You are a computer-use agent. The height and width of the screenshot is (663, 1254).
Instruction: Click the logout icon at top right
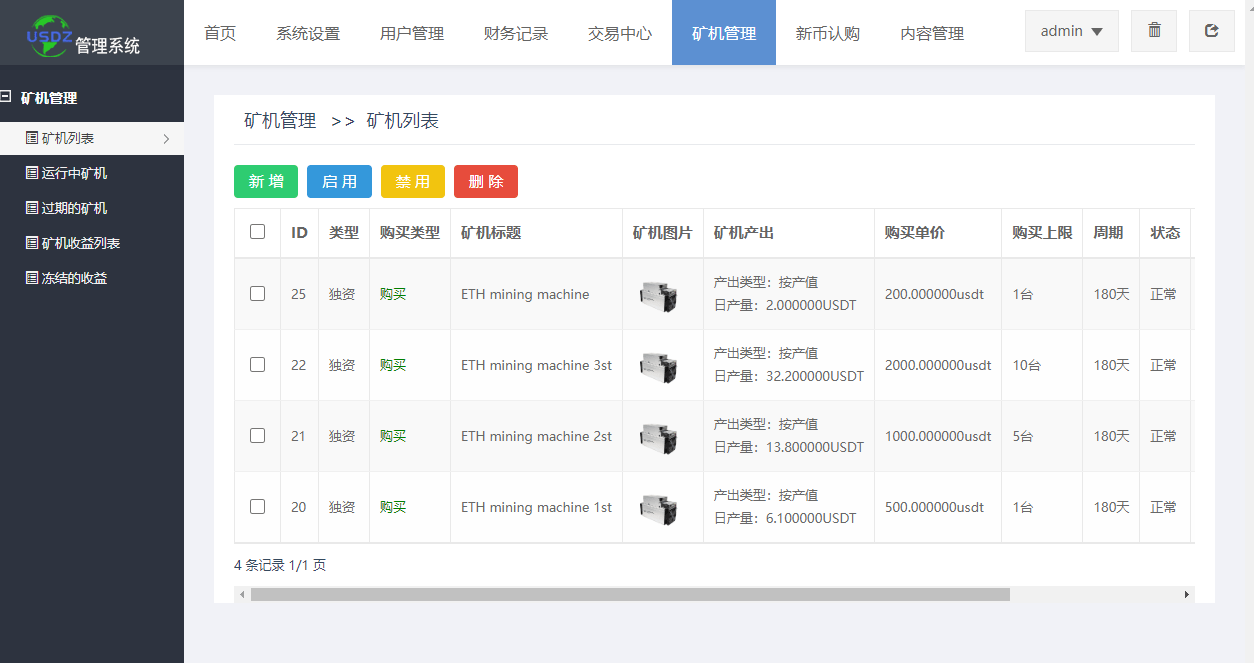pyautogui.click(x=1211, y=31)
